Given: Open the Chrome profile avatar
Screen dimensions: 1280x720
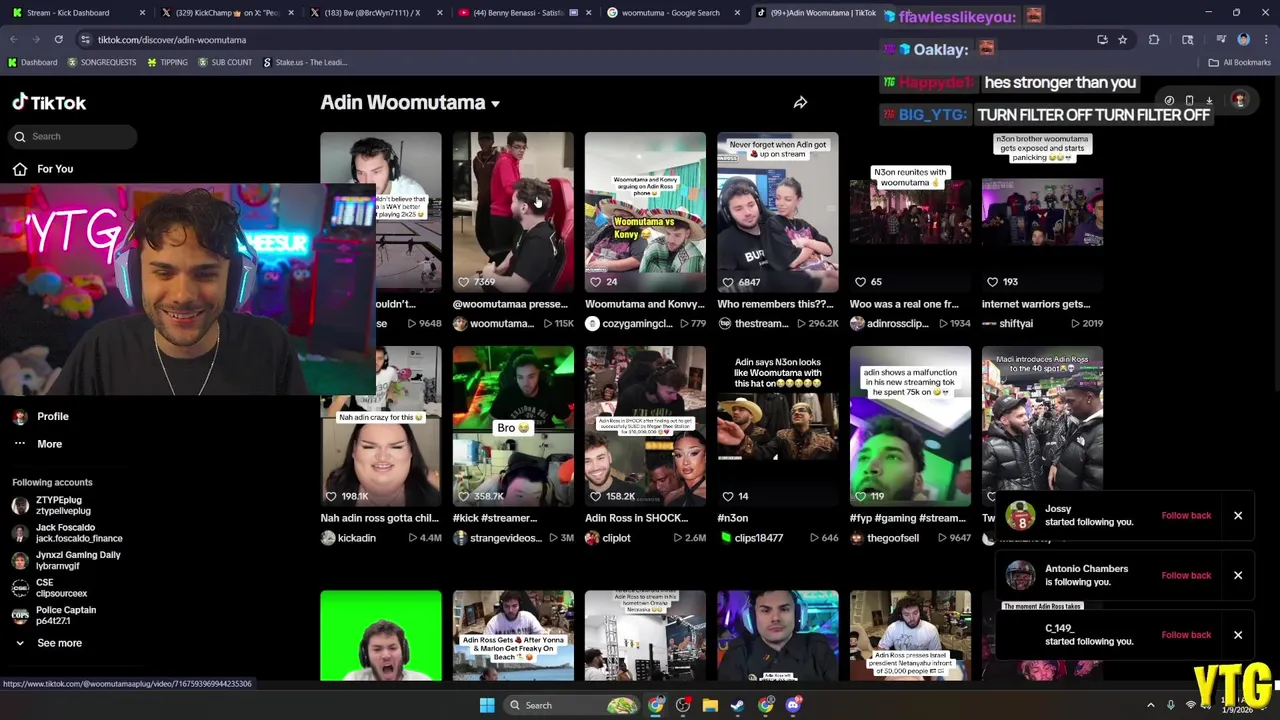Looking at the screenshot, I should pos(1244,39).
